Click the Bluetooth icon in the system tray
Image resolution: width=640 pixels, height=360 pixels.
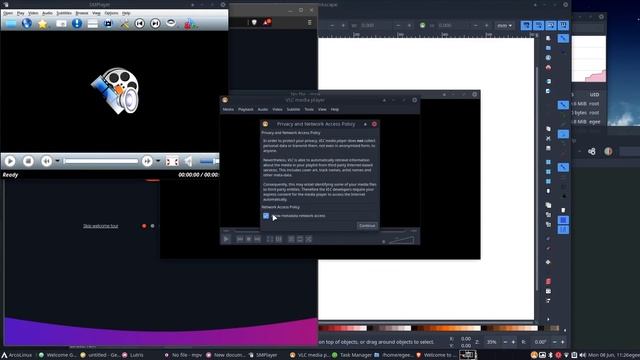click(x=550, y=355)
